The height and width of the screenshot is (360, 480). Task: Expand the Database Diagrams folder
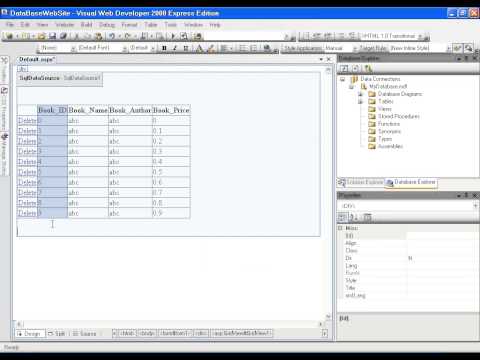(360, 94)
